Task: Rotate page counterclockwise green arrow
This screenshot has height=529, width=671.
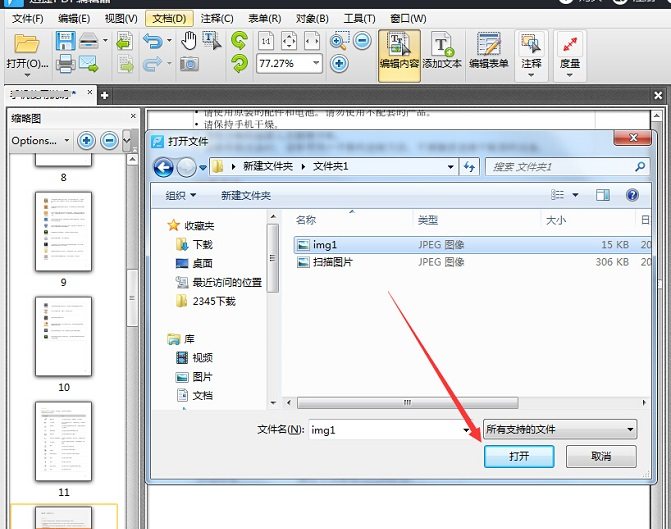Action: pyautogui.click(x=239, y=41)
